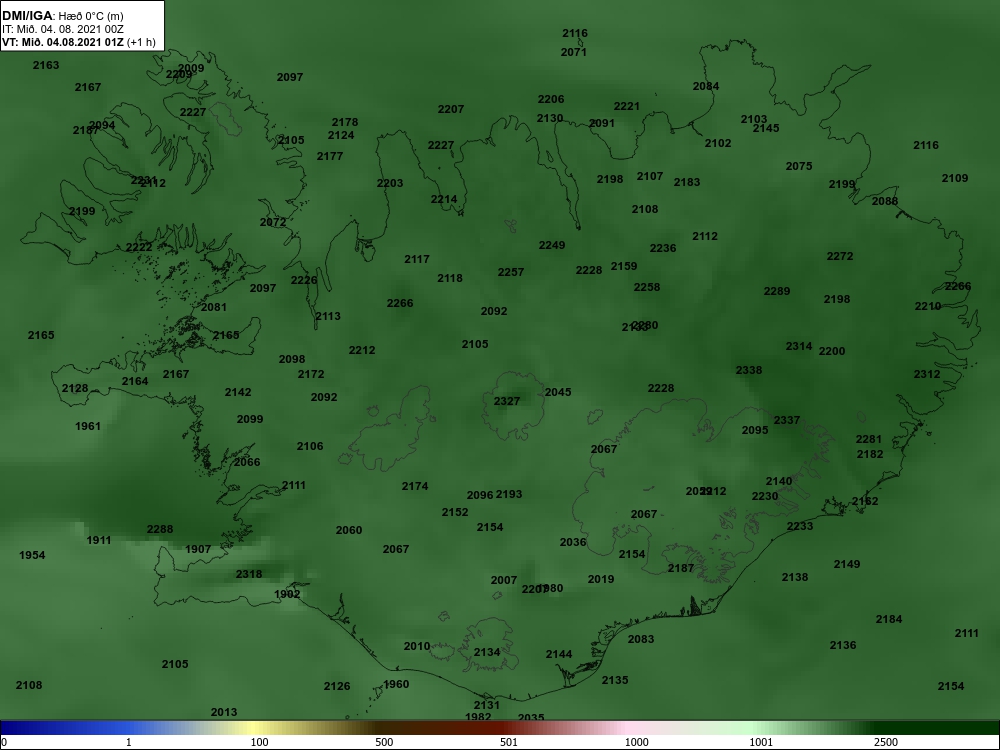Click the map value 2135
The height and width of the screenshot is (750, 1000).
615,680
